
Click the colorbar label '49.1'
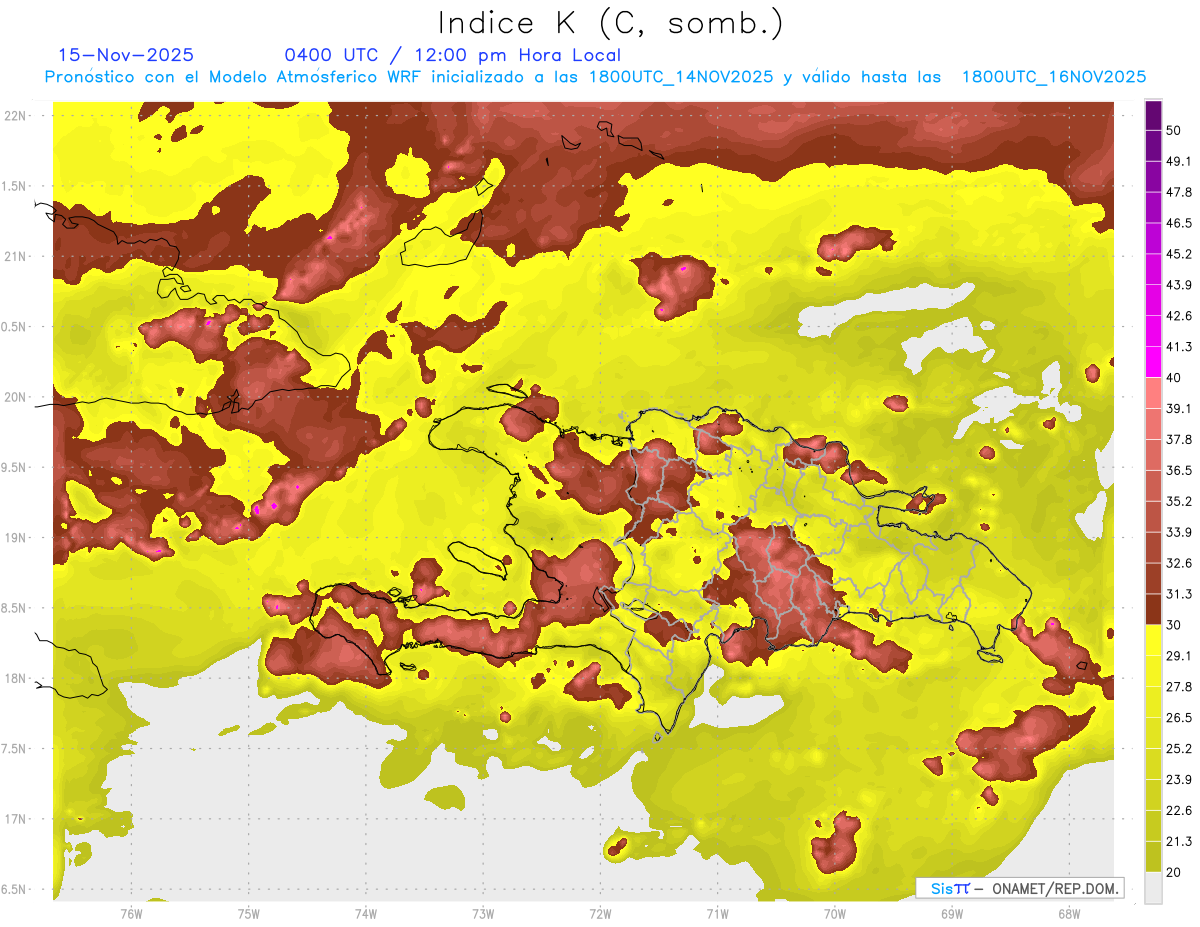1179,161
